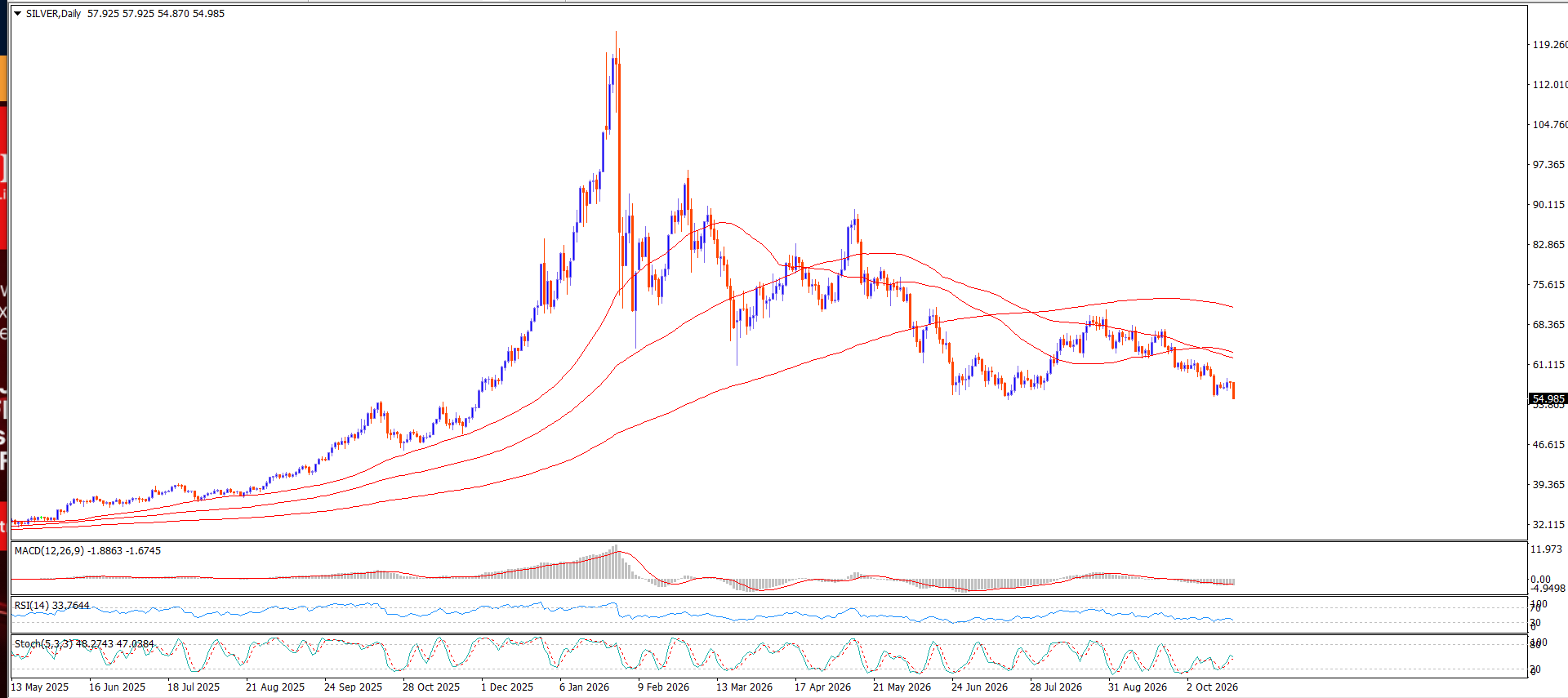The image size is (1568, 698).
Task: Click the 28 Oct 2025 date label
Action: pyautogui.click(x=431, y=687)
